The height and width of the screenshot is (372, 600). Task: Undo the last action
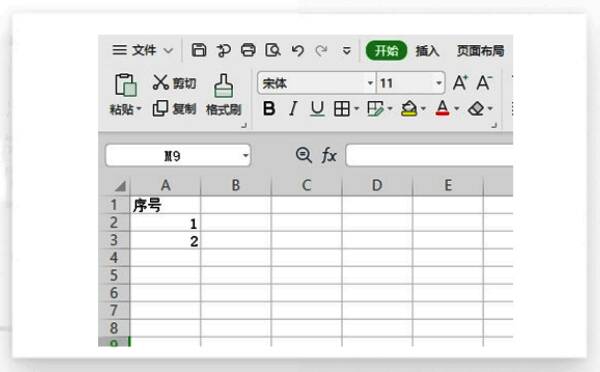(298, 50)
